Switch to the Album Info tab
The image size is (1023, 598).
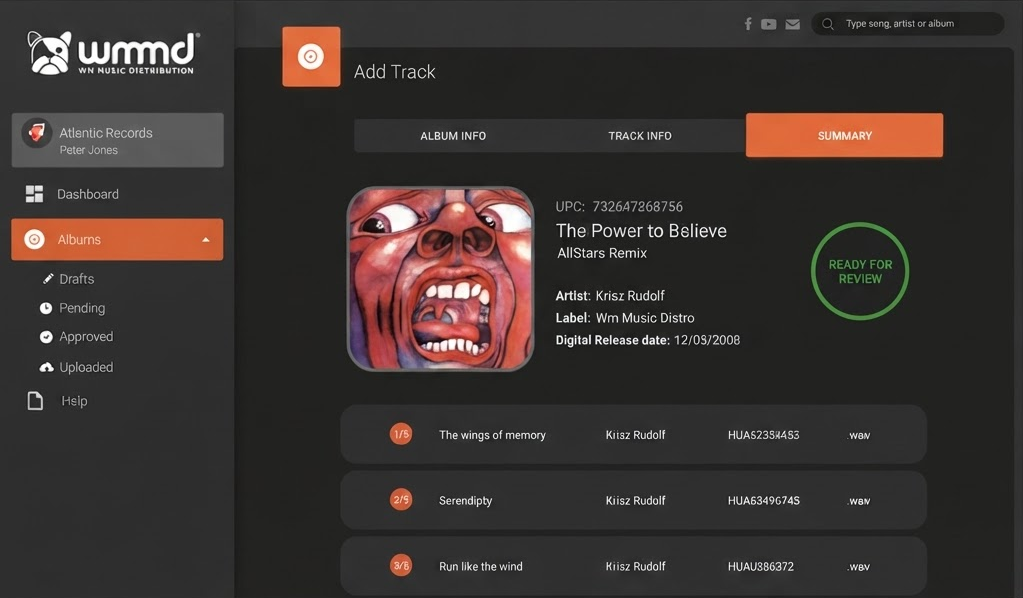(453, 136)
